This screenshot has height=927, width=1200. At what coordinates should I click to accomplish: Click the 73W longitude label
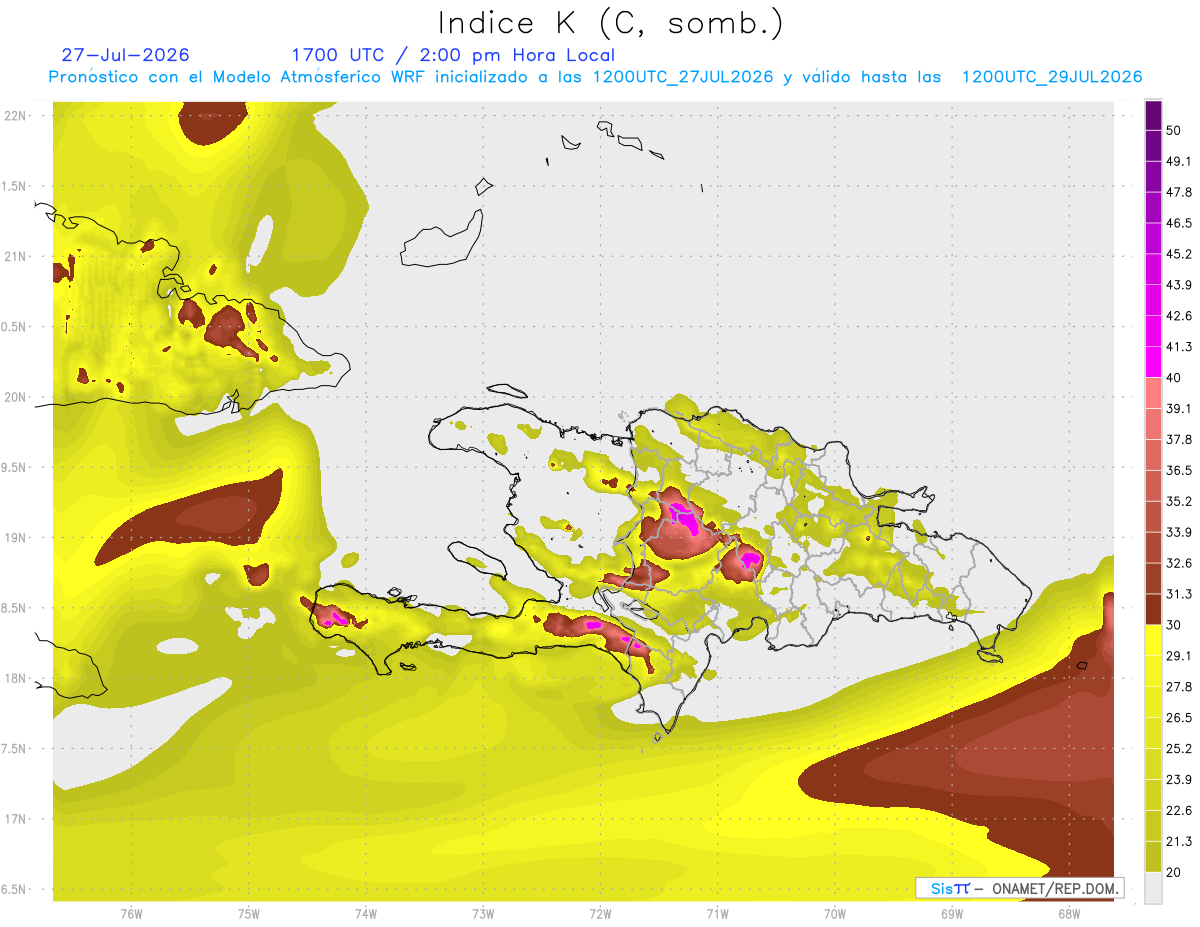click(x=483, y=914)
